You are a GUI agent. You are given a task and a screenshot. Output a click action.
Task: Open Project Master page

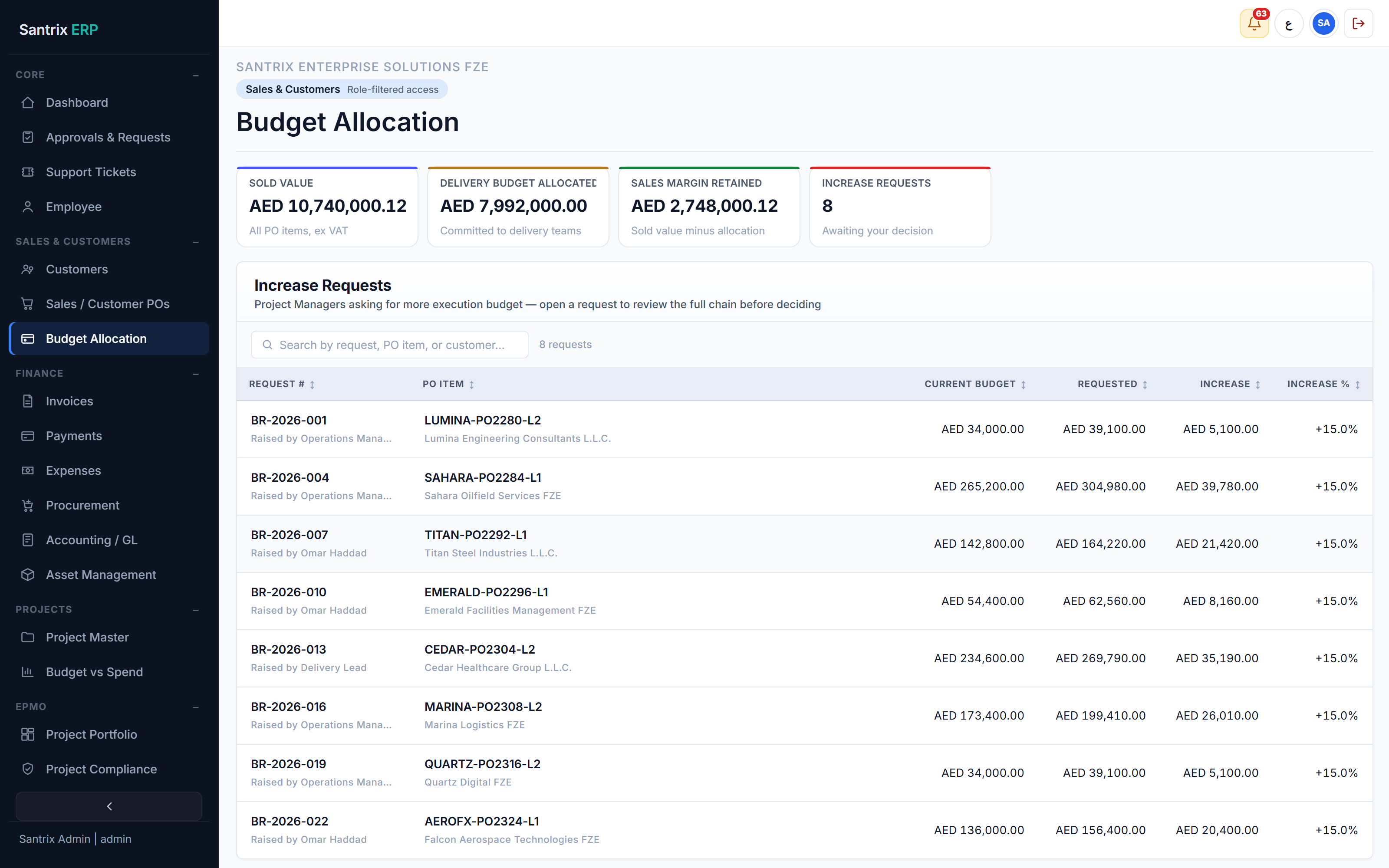point(109,637)
